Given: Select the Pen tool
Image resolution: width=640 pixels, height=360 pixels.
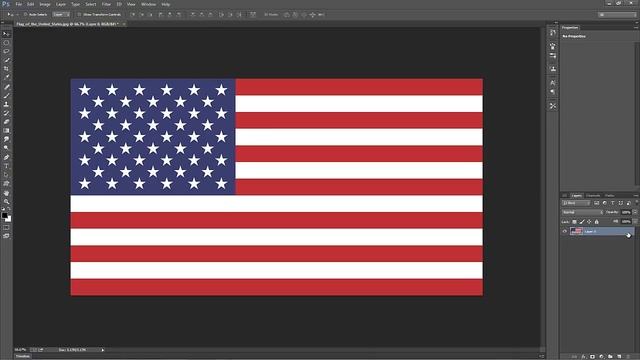Looking at the screenshot, I should coord(6,158).
